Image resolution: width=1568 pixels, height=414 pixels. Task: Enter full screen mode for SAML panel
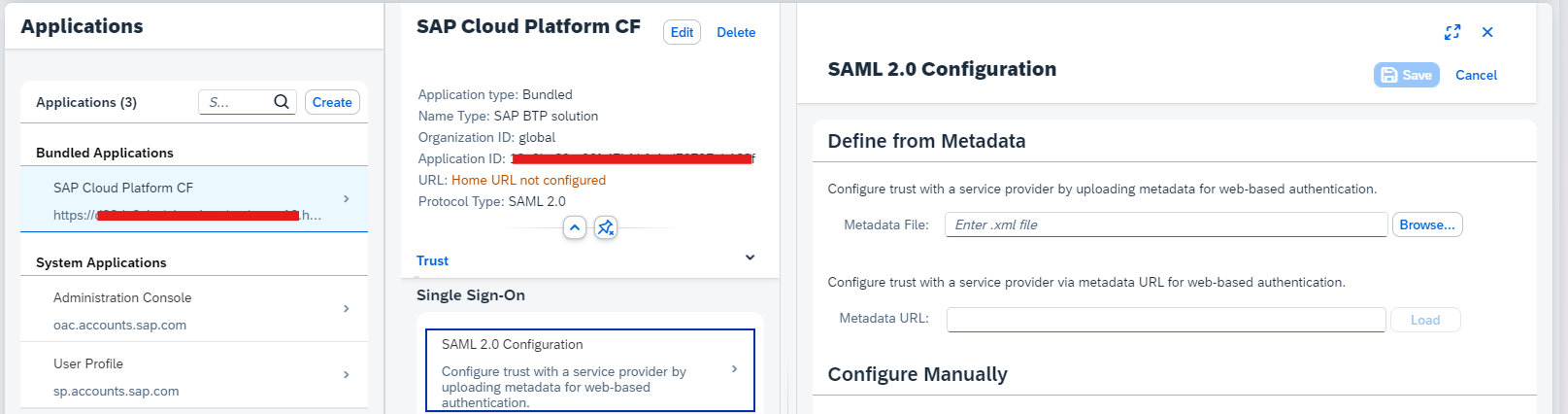tap(1451, 32)
